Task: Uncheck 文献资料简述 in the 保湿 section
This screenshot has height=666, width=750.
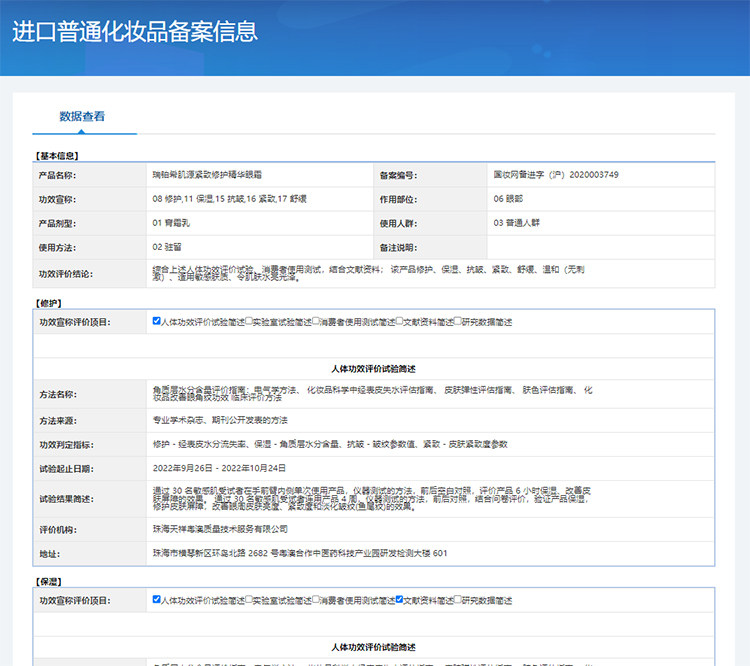Action: click(399, 600)
